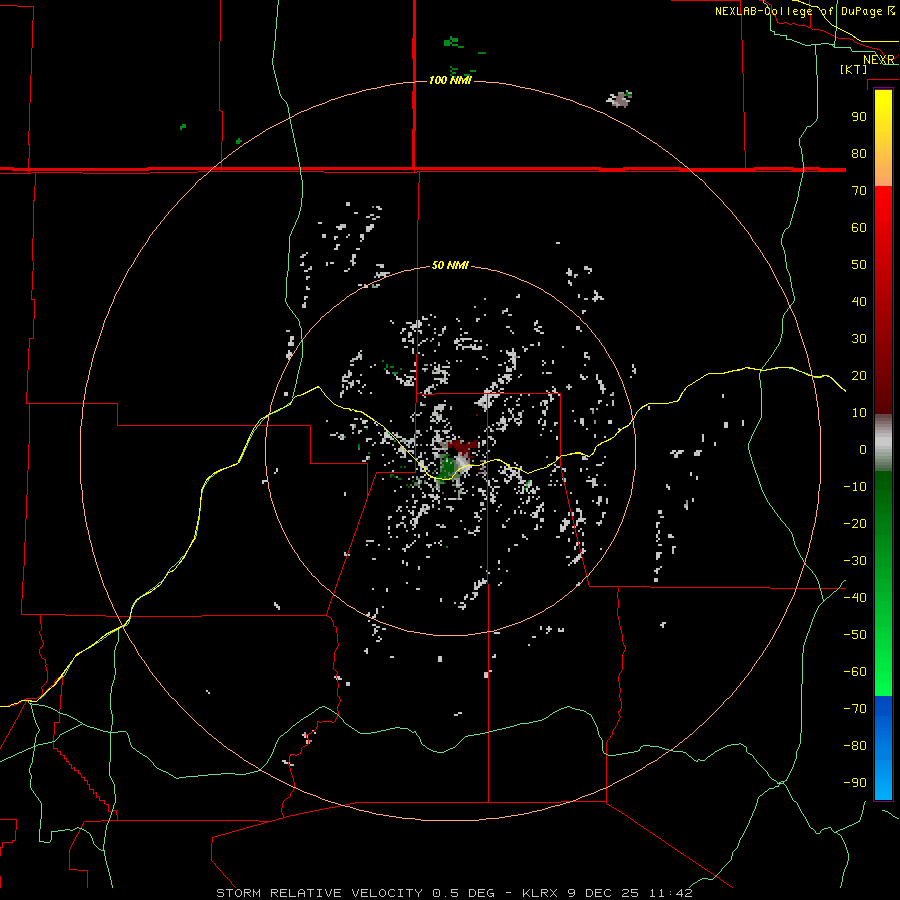
Task: Click the "11:42" time stamp
Action: tap(670, 893)
